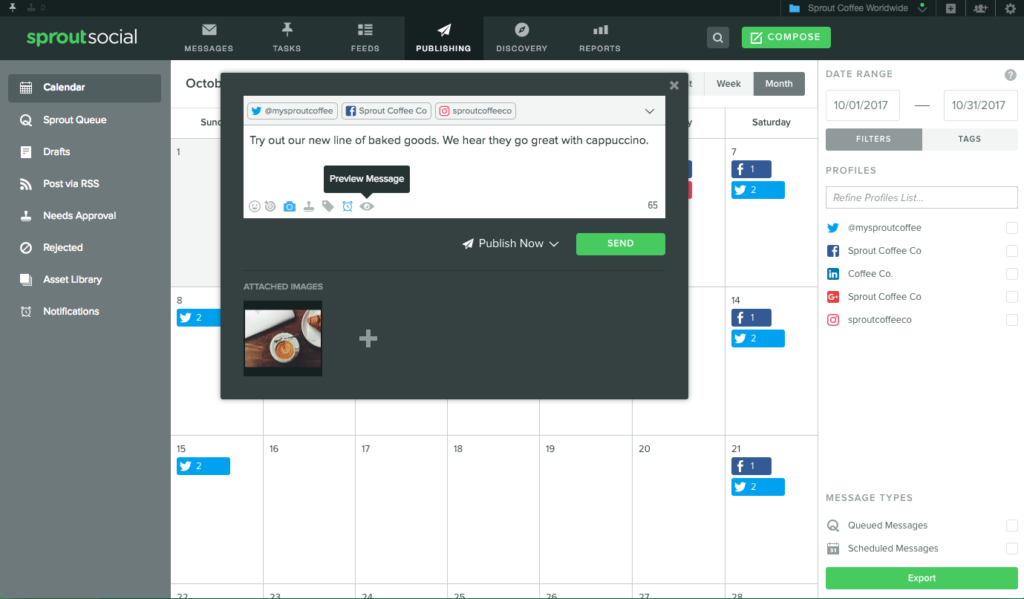Add another image with the plus button
The image size is (1024, 599).
coord(368,338)
